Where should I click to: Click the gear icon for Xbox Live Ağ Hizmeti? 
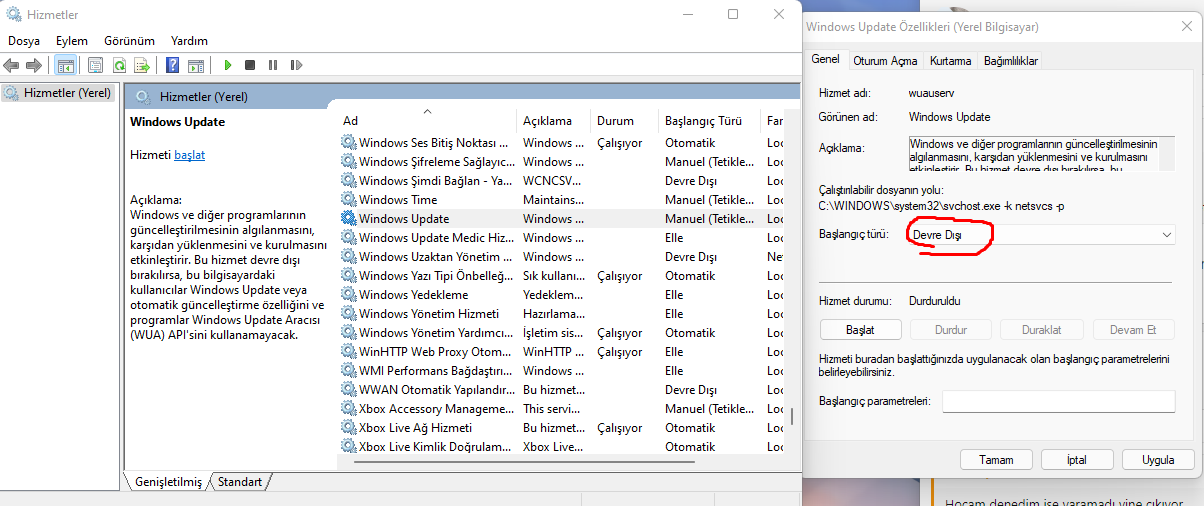click(348, 427)
